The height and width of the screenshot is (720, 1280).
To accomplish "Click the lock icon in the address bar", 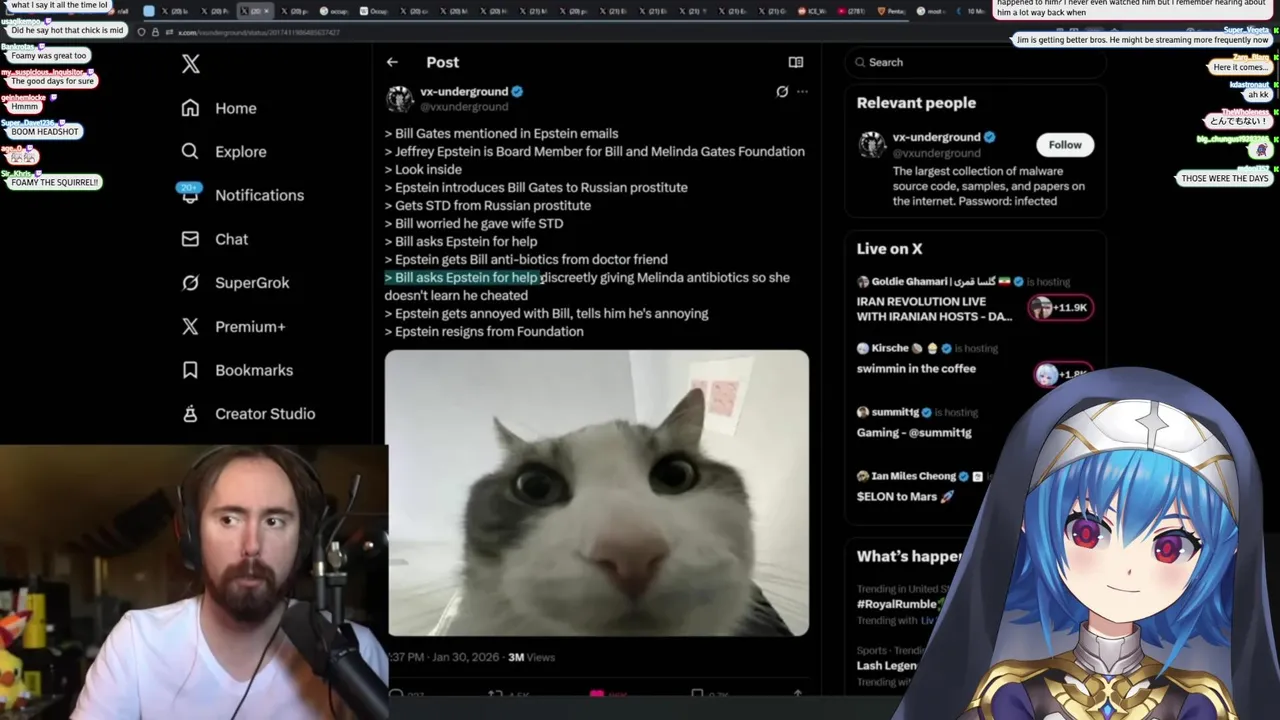I will (155, 32).
